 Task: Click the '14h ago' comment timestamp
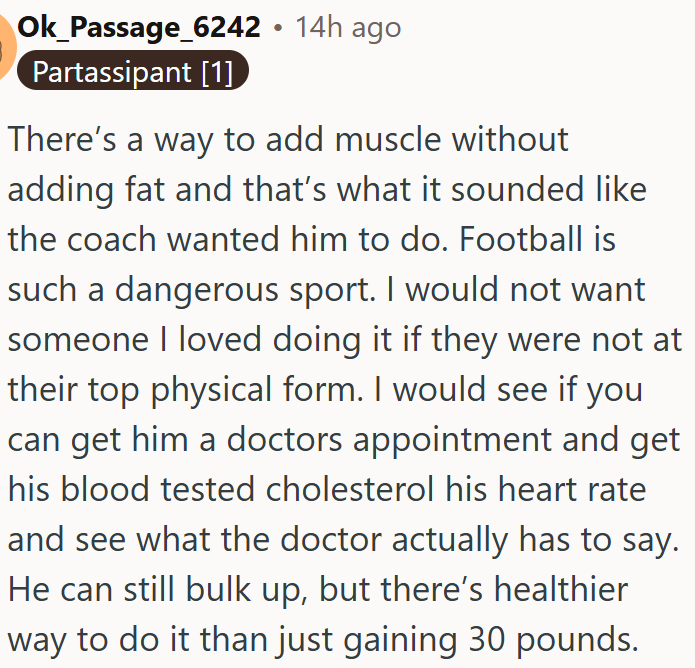pyautogui.click(x=348, y=27)
